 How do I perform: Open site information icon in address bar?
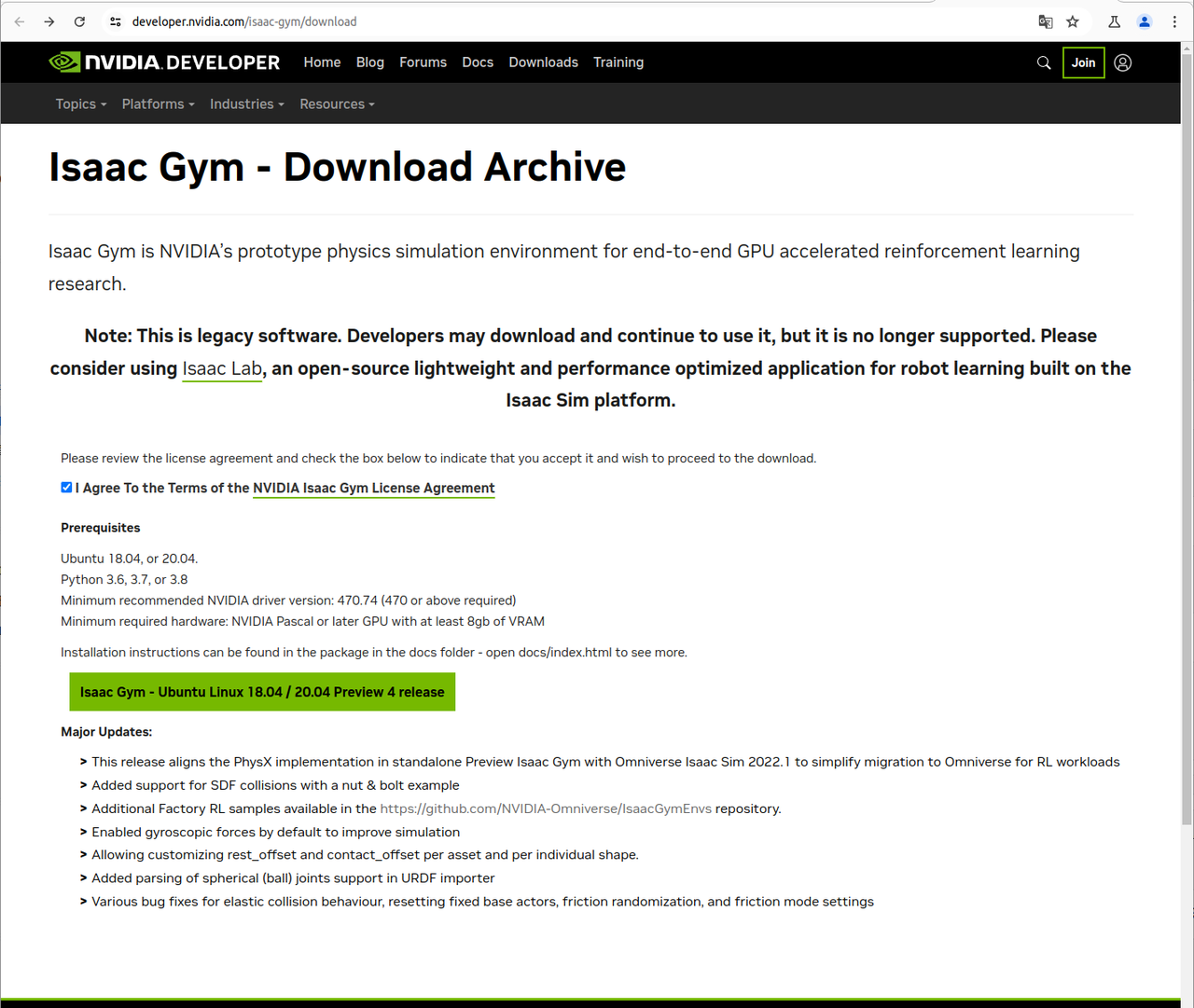tap(116, 21)
